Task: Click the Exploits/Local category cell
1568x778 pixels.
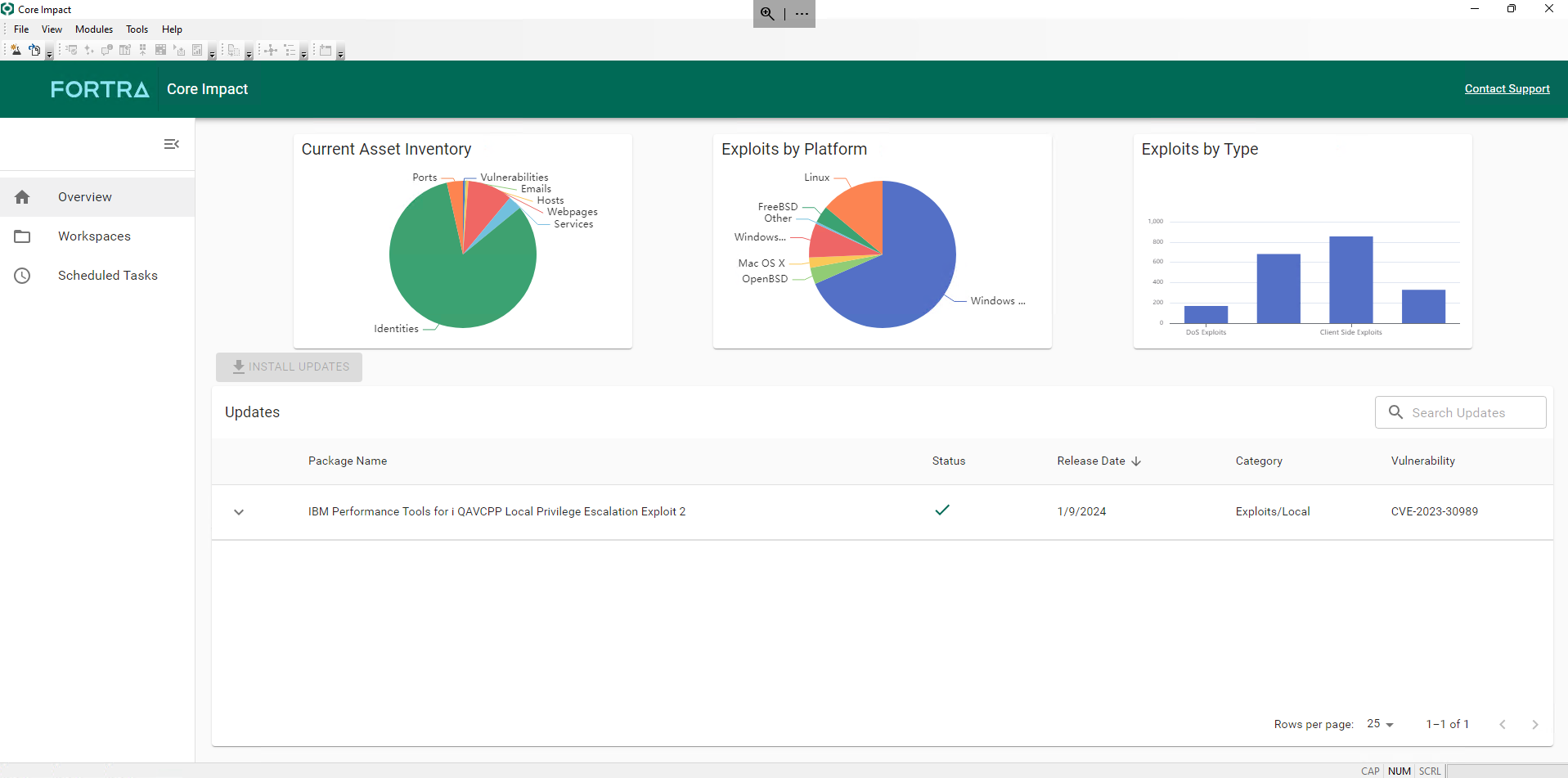Action: (1273, 512)
